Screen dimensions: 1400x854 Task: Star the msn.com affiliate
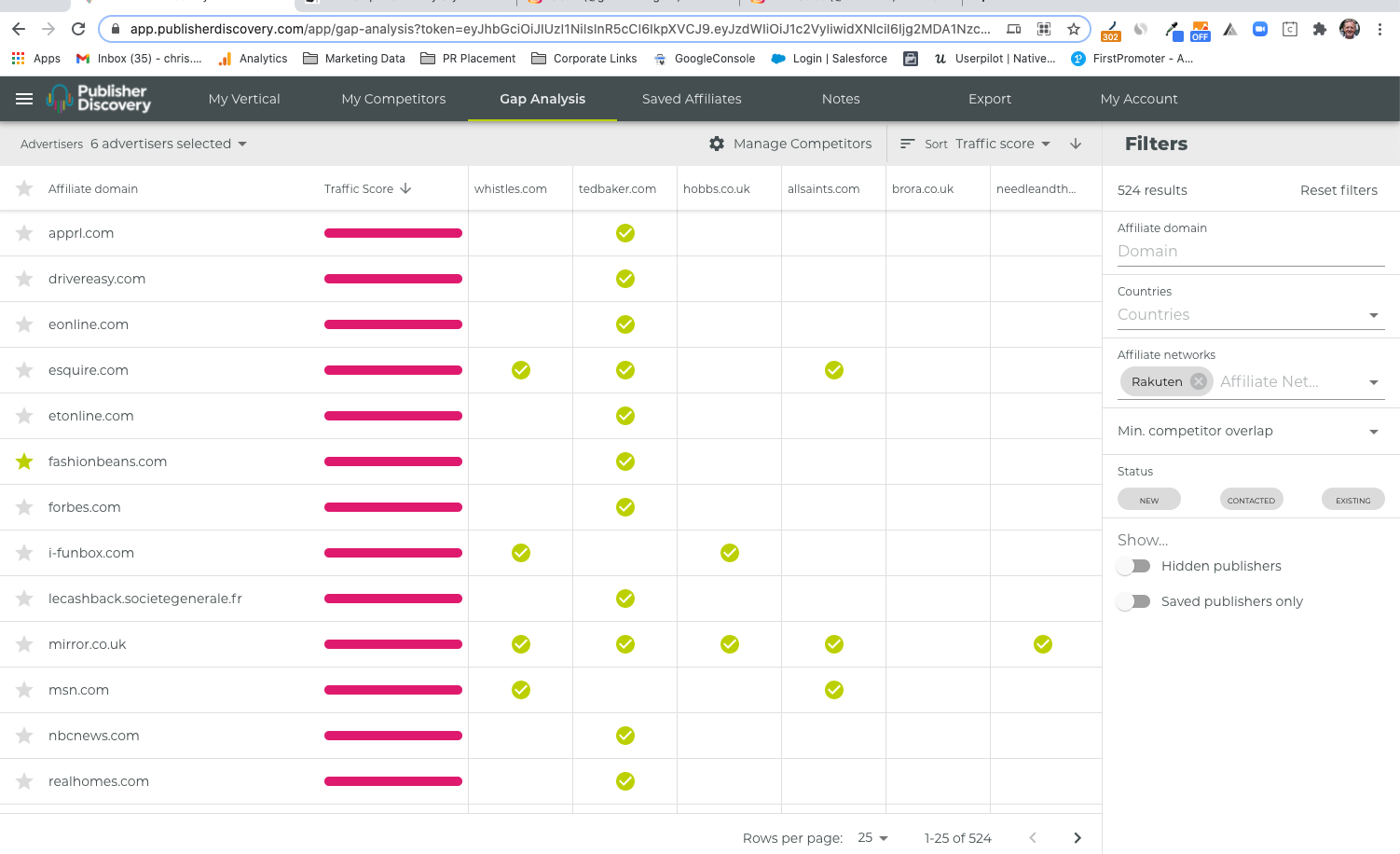click(x=24, y=690)
